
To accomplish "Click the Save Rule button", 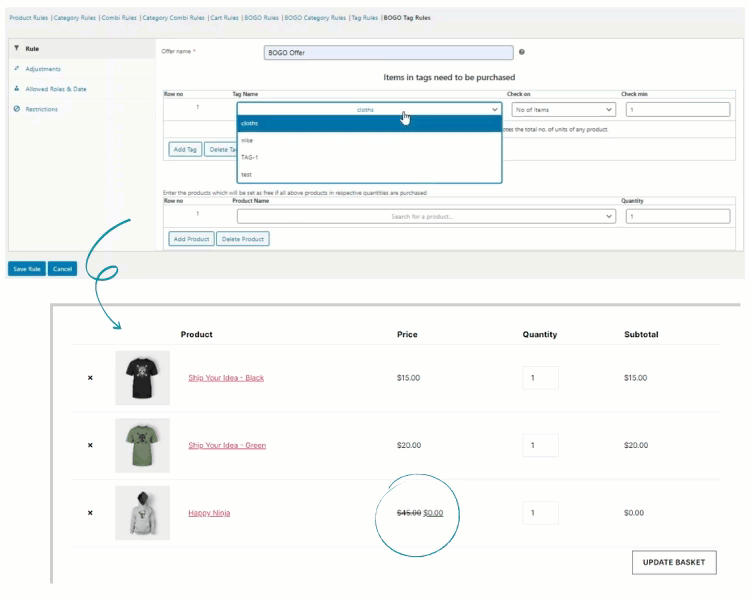I will (27, 269).
